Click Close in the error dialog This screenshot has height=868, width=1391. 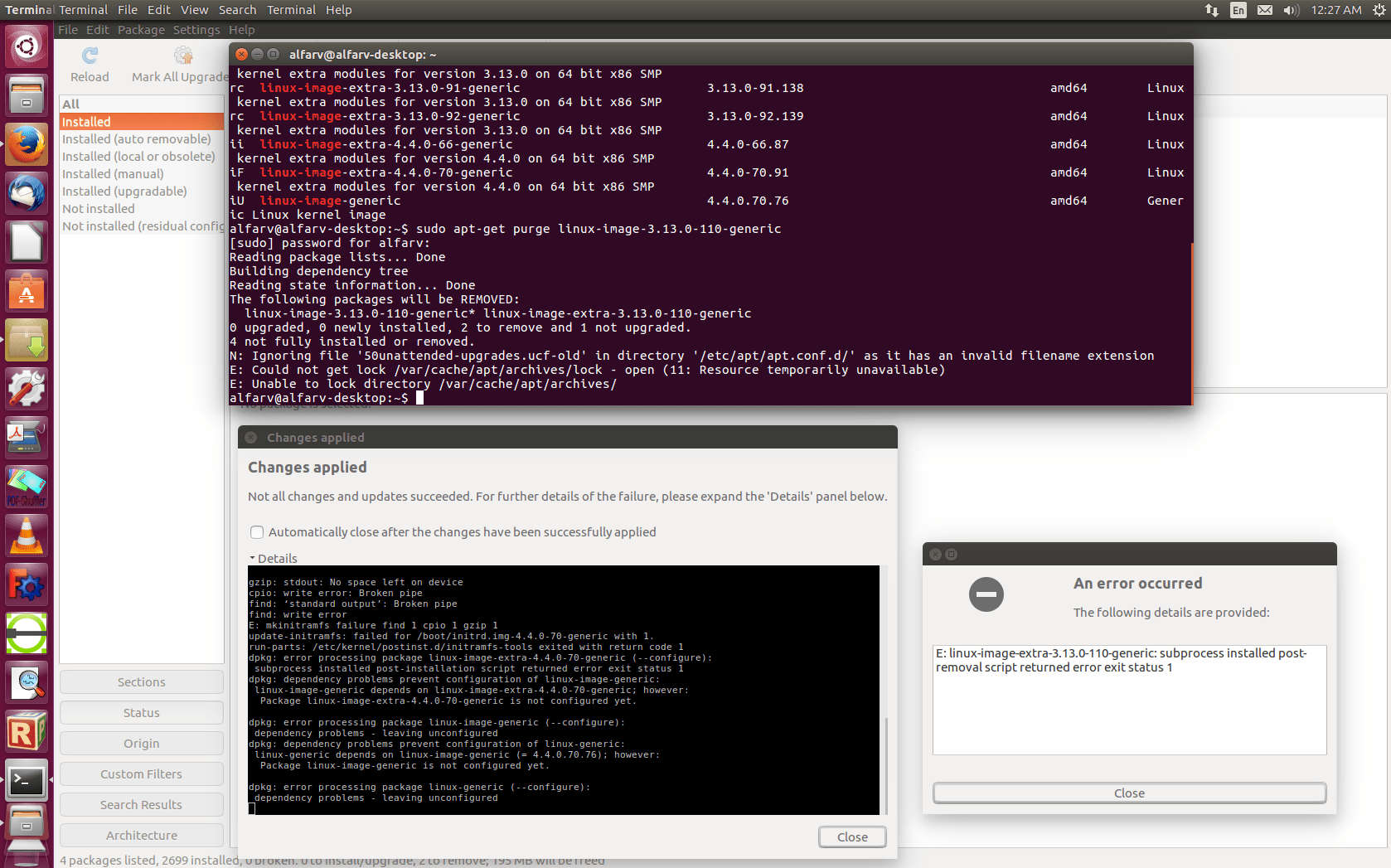point(1129,793)
